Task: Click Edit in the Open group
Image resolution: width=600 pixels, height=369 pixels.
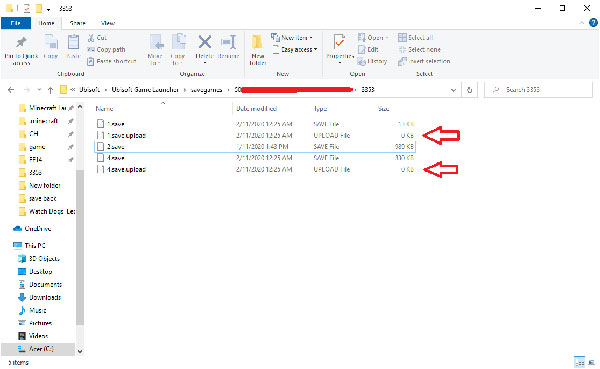Action: tap(368, 49)
